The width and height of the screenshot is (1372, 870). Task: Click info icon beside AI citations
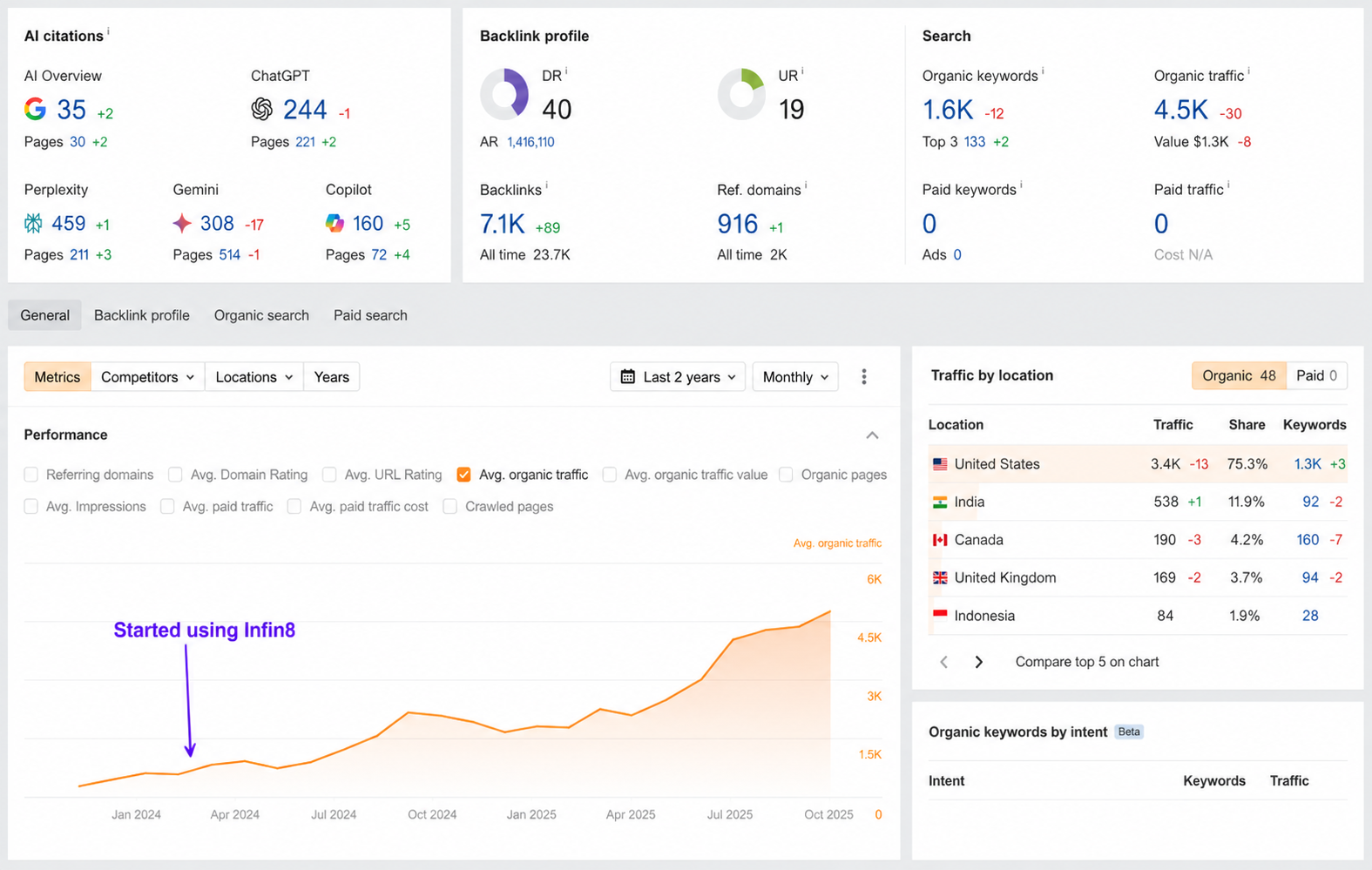tap(108, 31)
